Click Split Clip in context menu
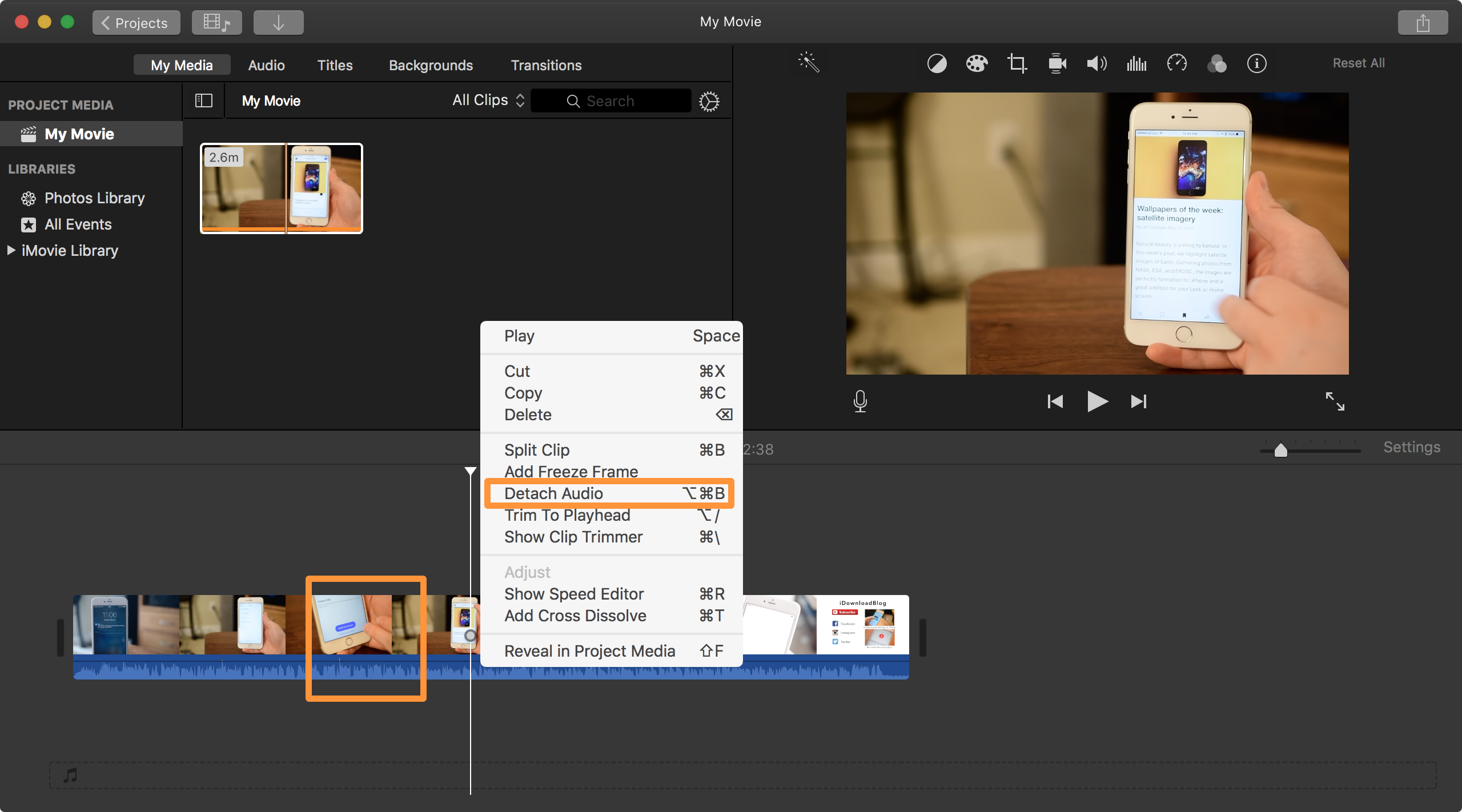This screenshot has height=812, width=1462. [535, 449]
